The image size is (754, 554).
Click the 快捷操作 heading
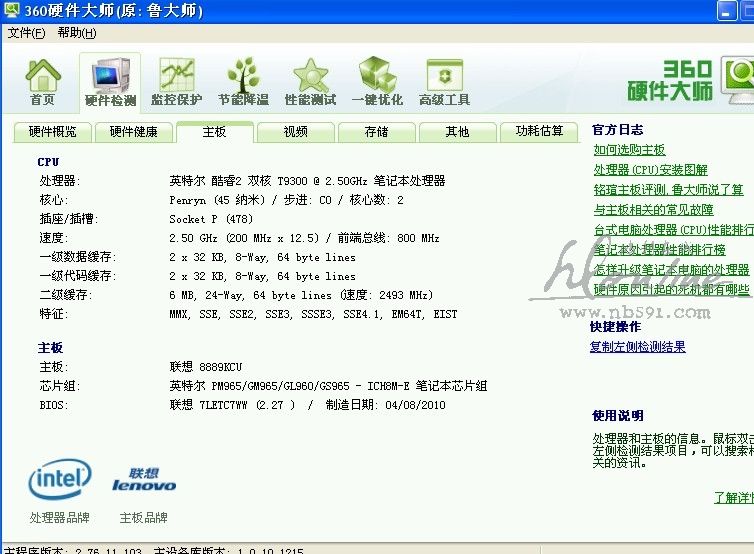[x=616, y=327]
